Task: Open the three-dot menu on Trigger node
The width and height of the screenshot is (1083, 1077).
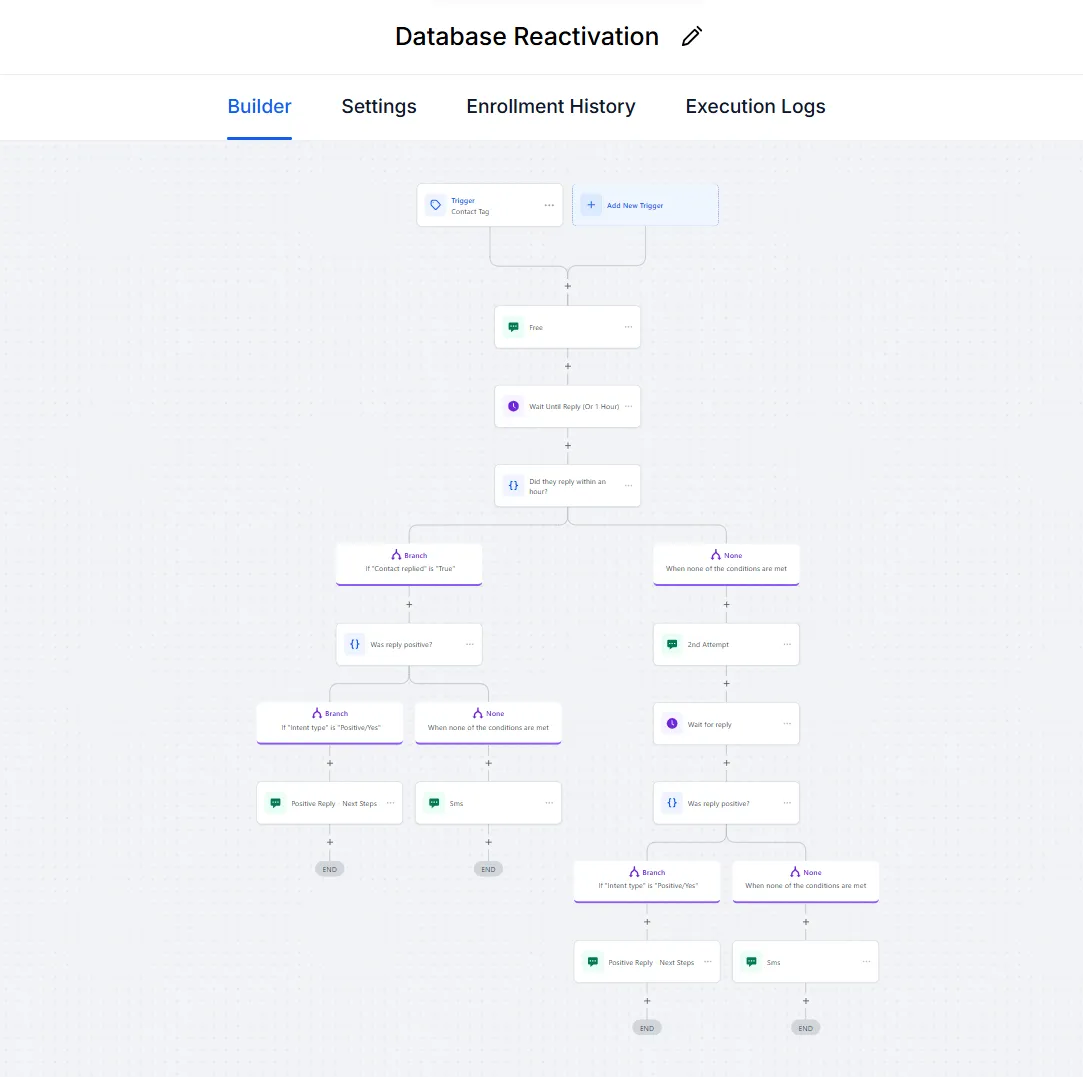Action: (549, 205)
